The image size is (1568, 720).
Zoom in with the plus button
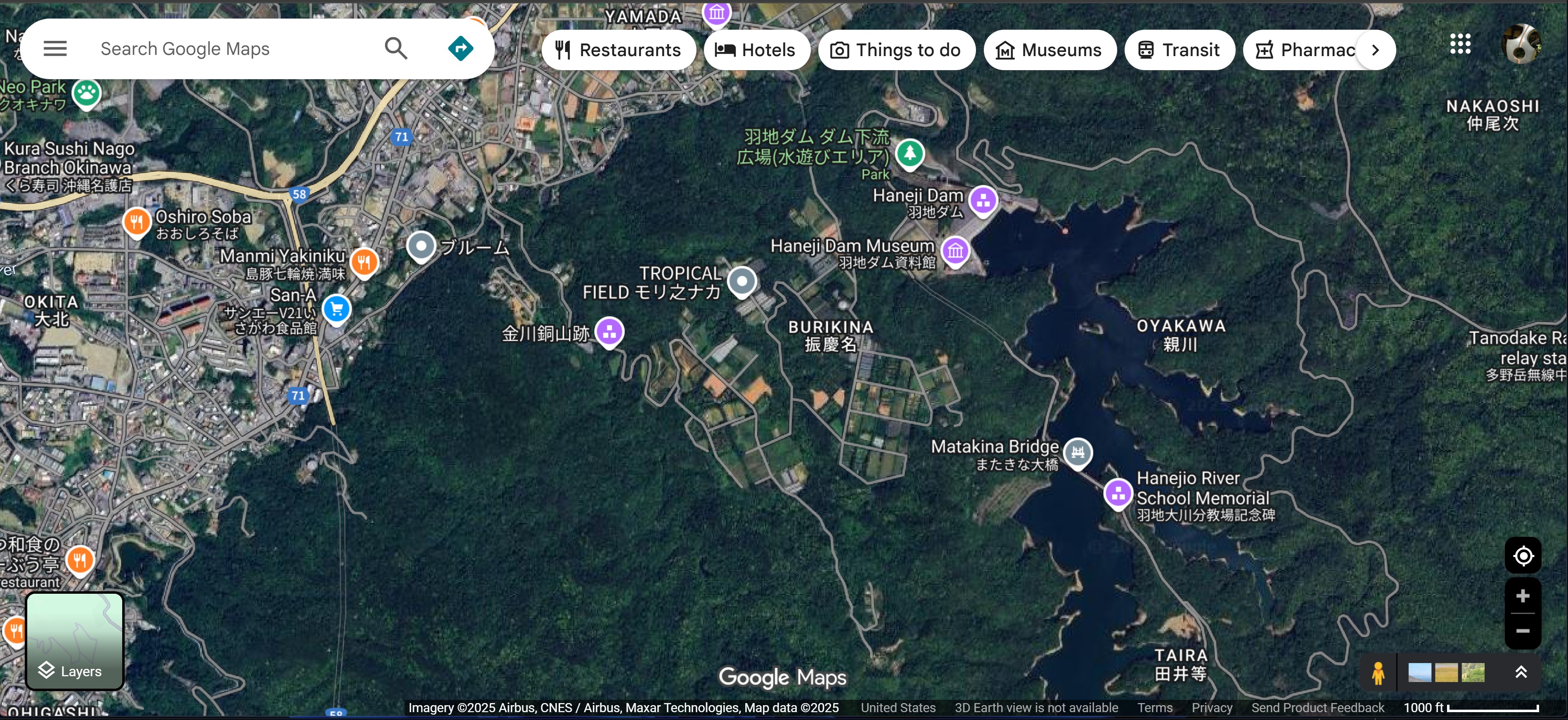(x=1522, y=596)
